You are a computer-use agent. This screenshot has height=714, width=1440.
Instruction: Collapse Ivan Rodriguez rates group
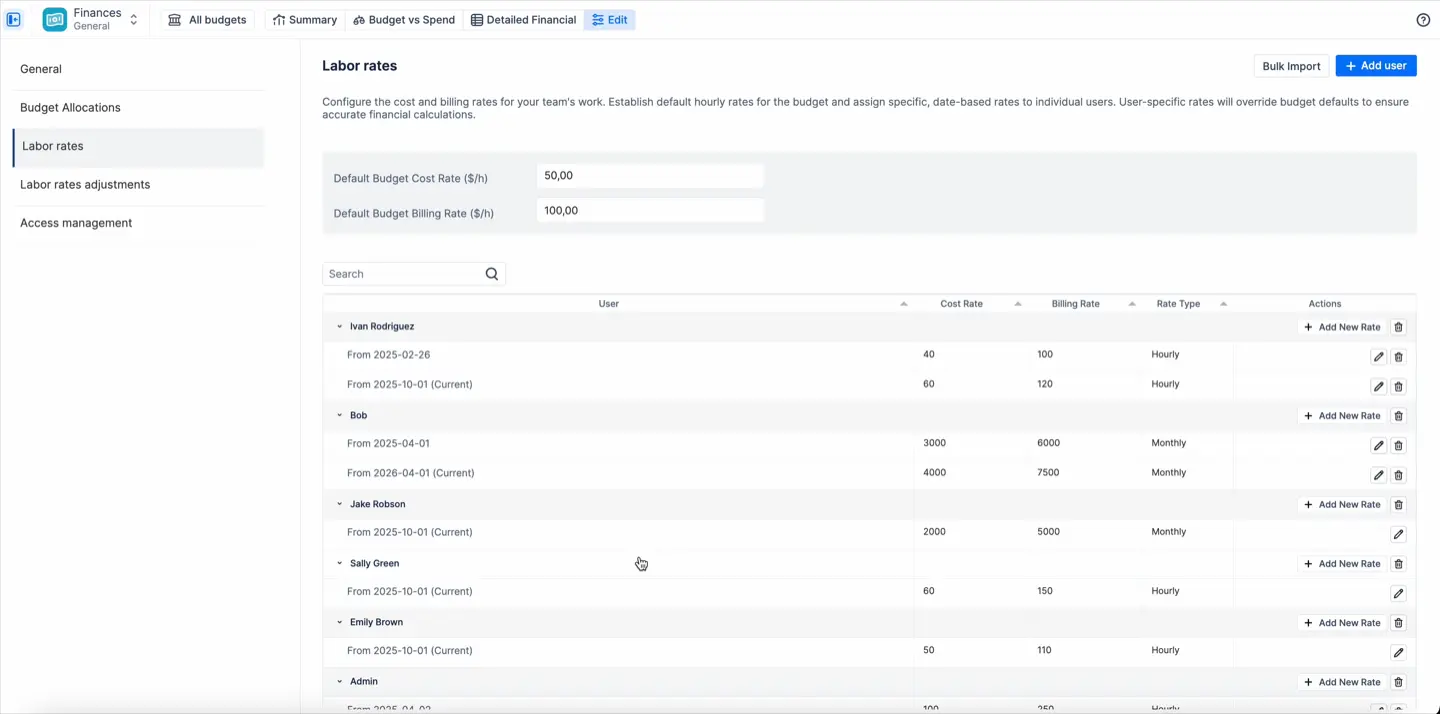click(340, 327)
